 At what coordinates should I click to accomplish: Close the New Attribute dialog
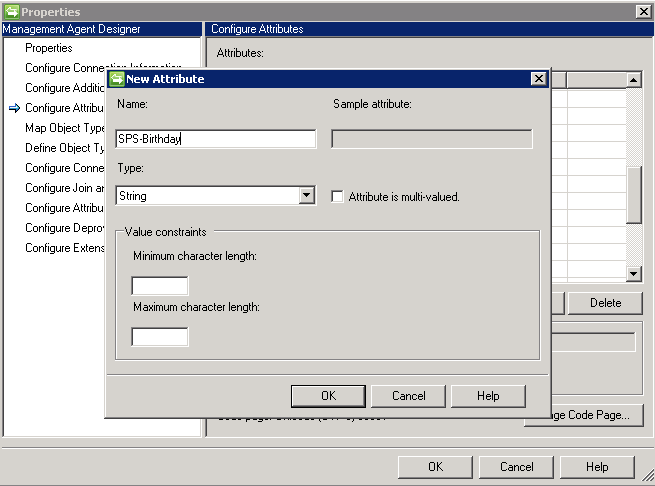click(539, 79)
